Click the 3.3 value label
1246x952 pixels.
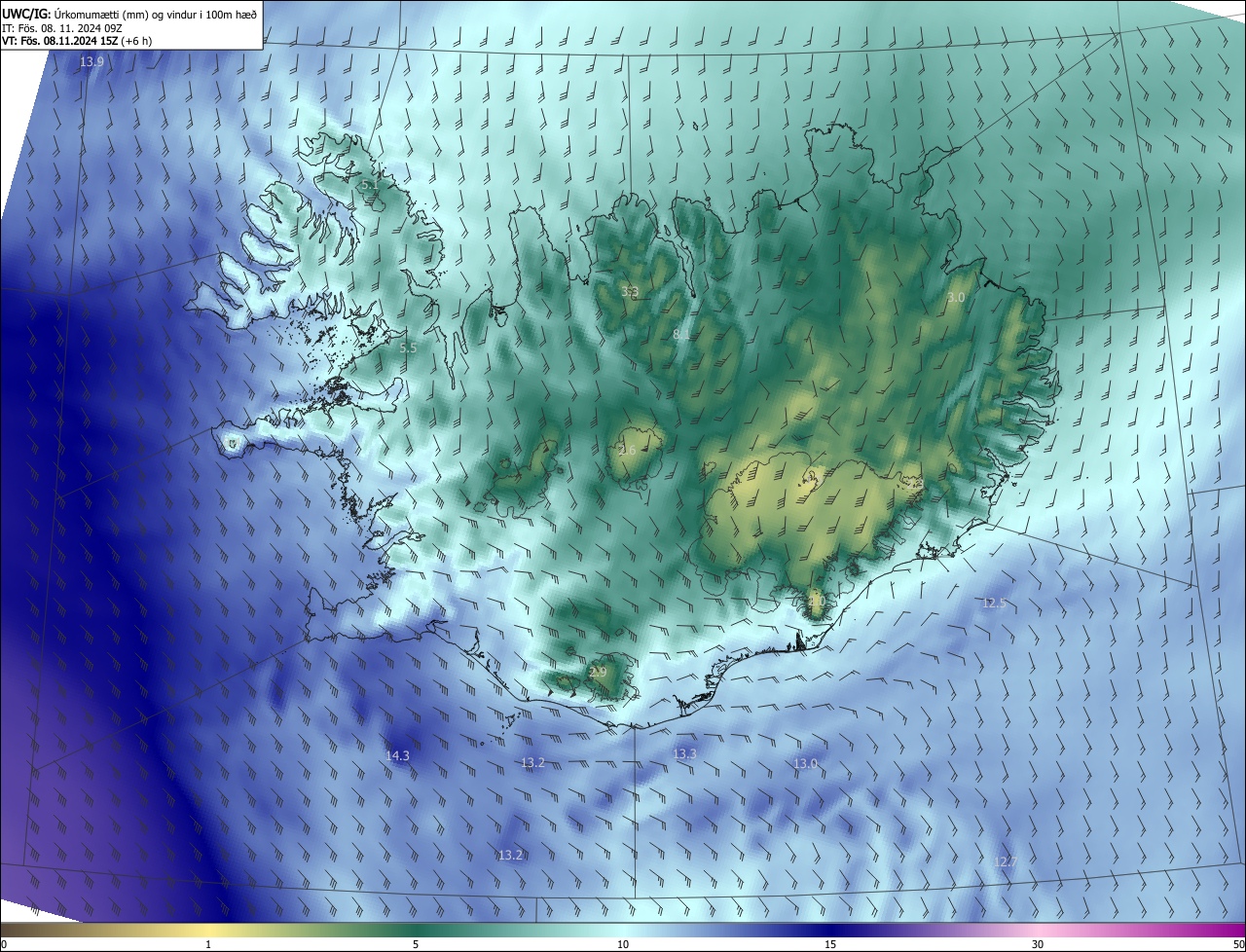[630, 291]
